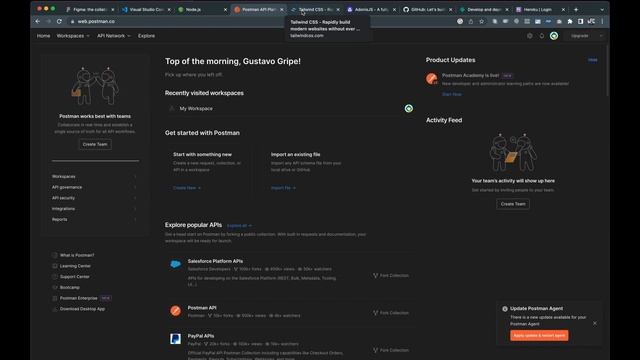Screen dimensions: 640x360
Task: Bookmark this page with star icon
Action: point(482,21)
